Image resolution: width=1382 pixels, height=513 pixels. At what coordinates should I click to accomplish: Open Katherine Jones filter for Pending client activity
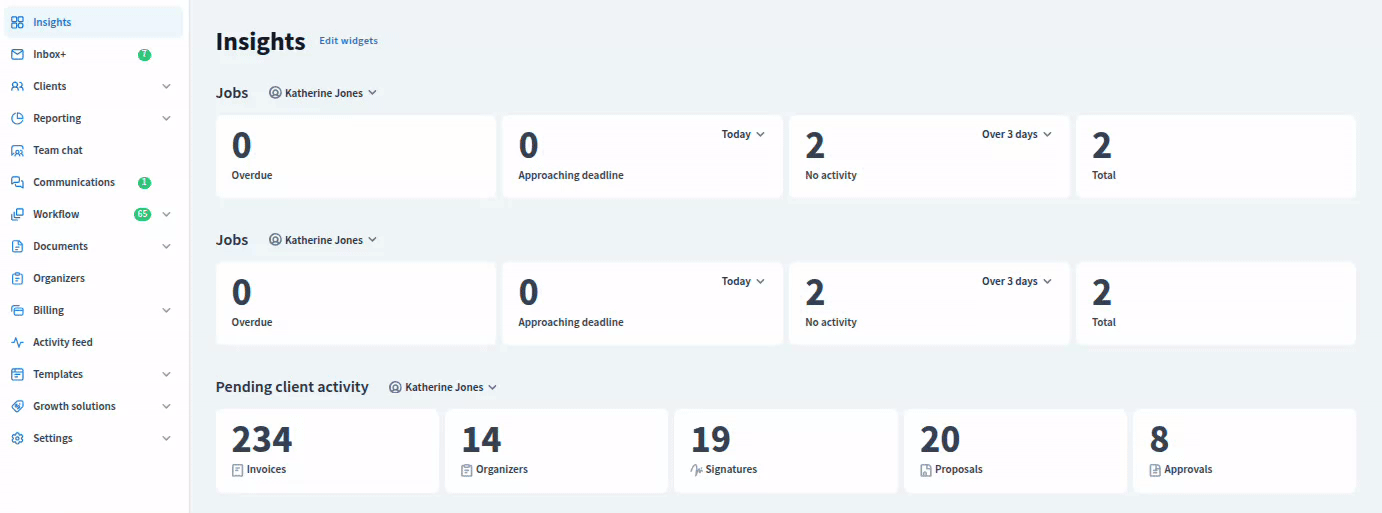pyautogui.click(x=443, y=387)
